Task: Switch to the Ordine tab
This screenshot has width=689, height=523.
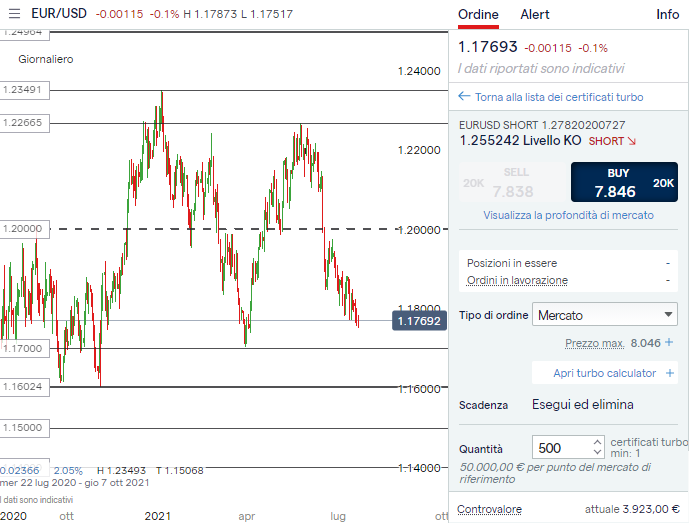Action: (478, 14)
